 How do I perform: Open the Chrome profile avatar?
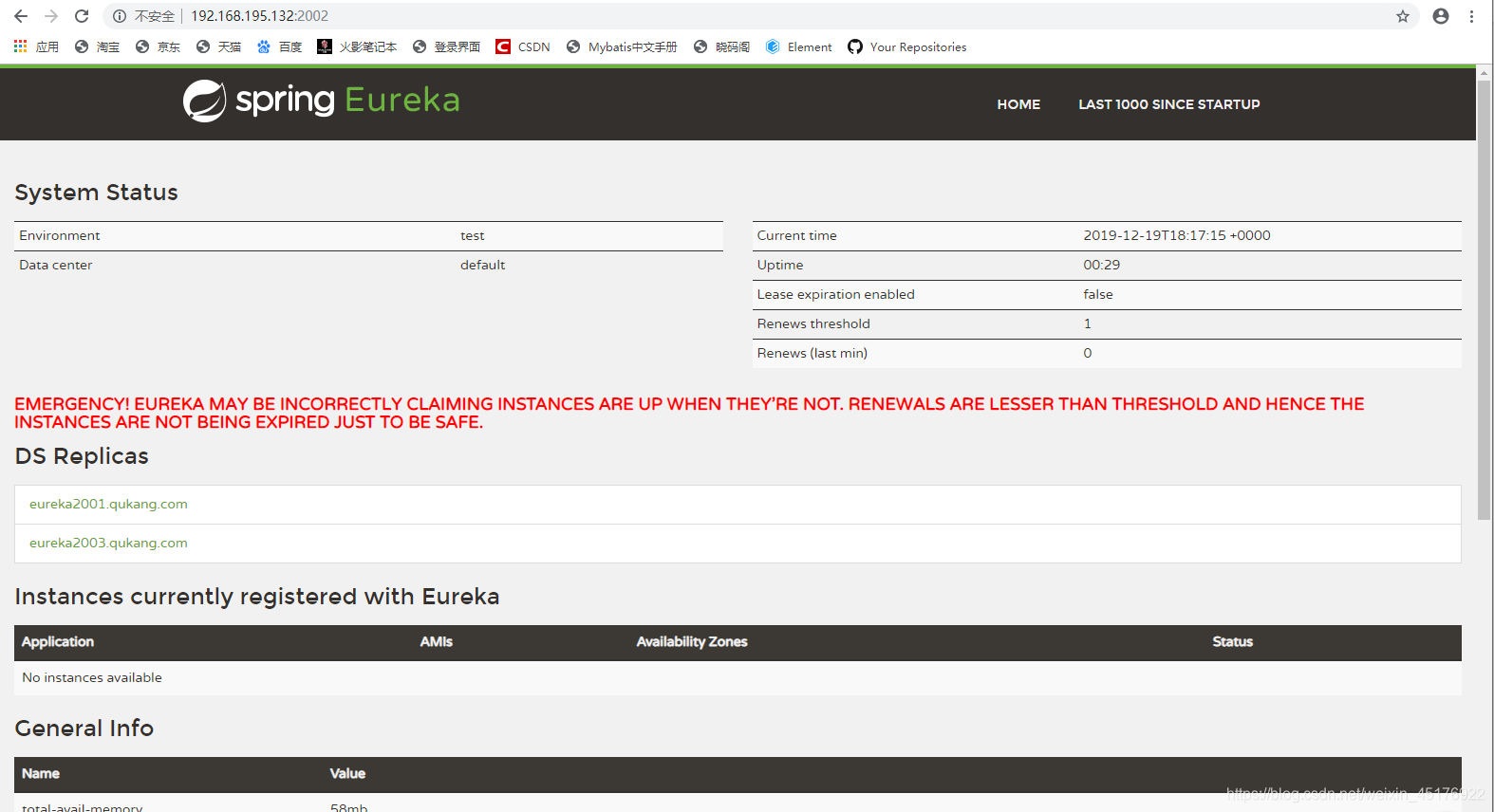tap(1441, 16)
